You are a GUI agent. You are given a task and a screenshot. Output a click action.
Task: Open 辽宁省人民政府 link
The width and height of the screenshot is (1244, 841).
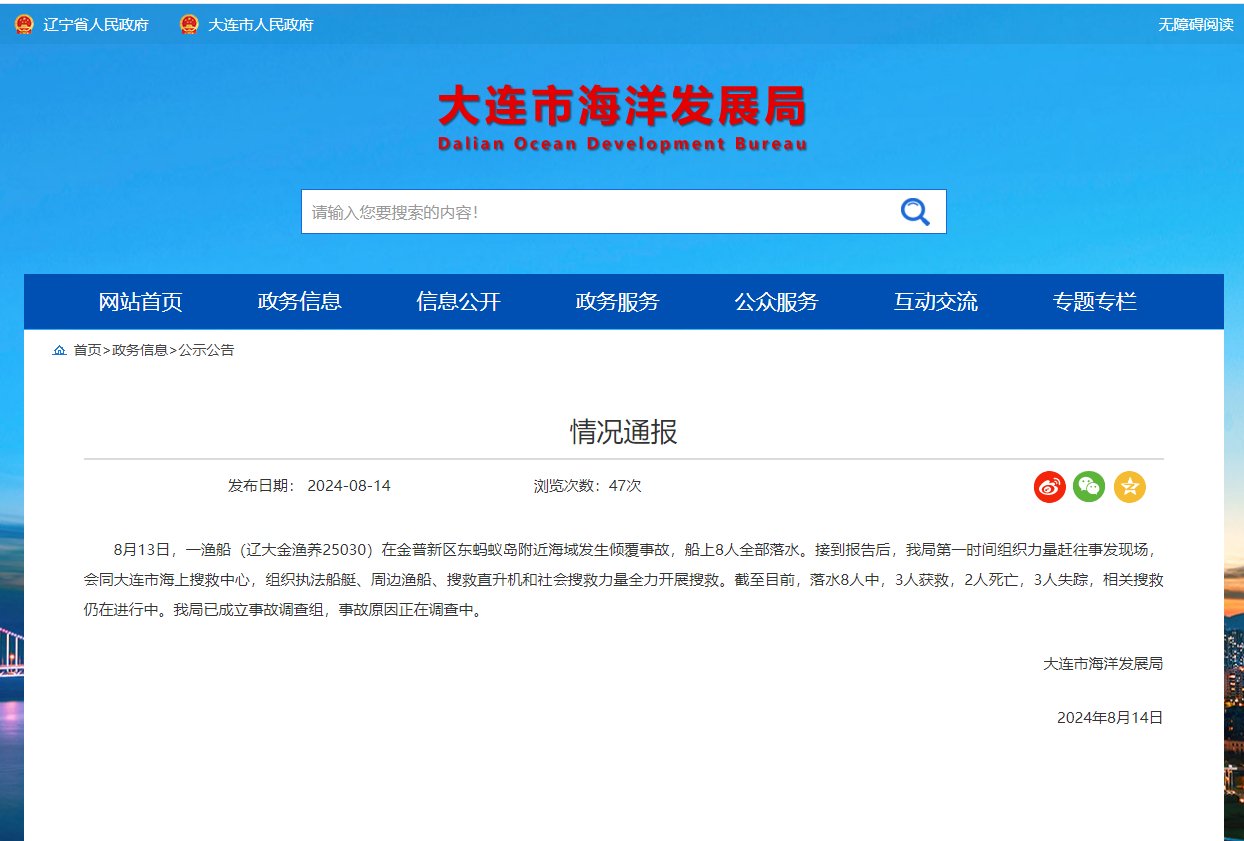tap(96, 25)
